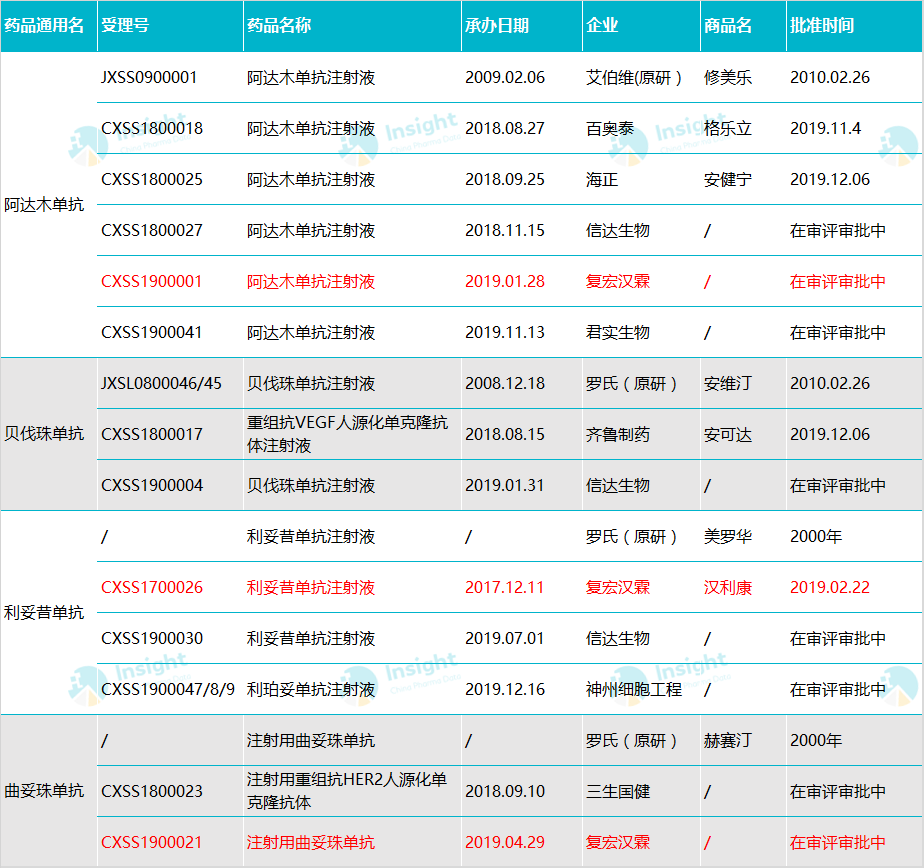Click the trade name 安维汀
This screenshot has width=924, height=868.
[728, 384]
